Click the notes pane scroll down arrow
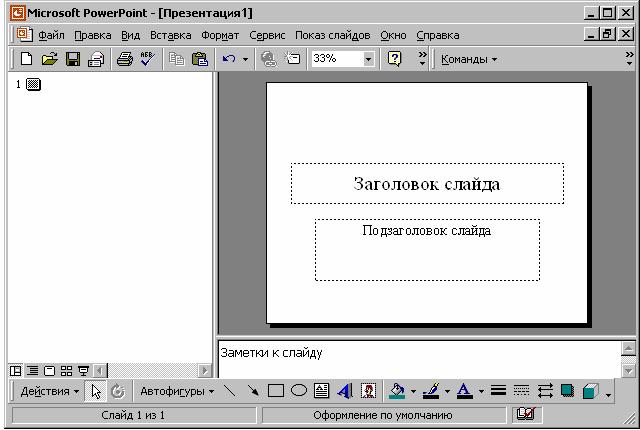Screen dimensions: 640x430 pos(628,370)
